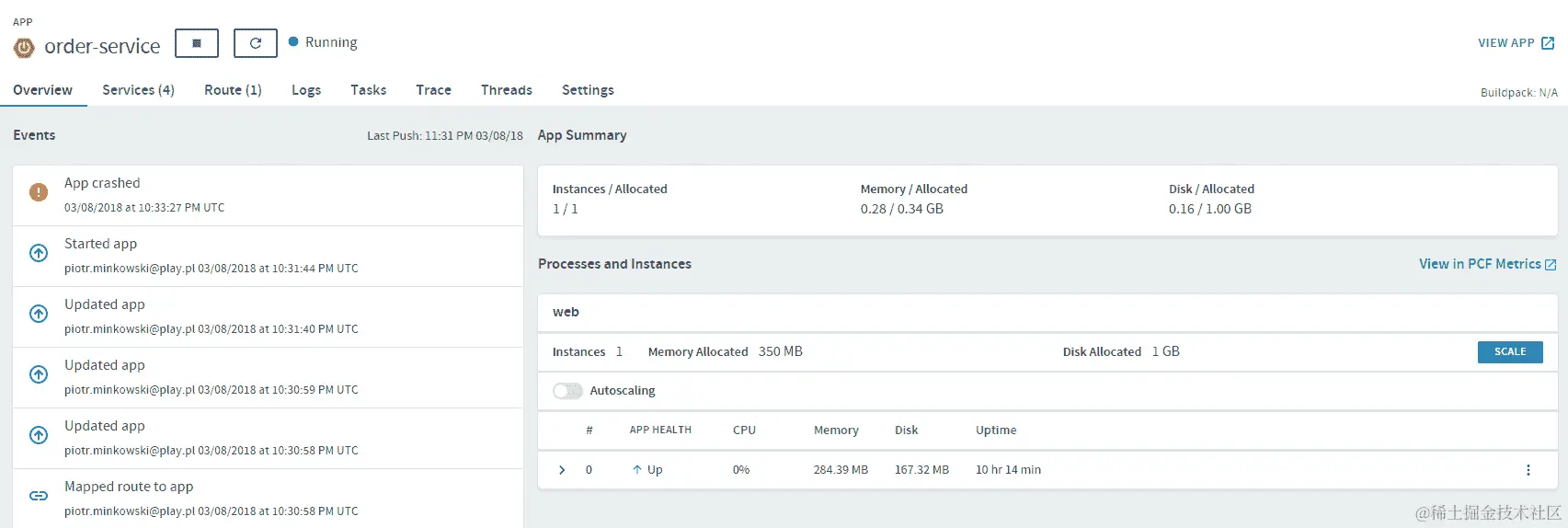Click the Started app event arrow icon
Image resolution: width=1568 pixels, height=528 pixels.
tap(39, 253)
